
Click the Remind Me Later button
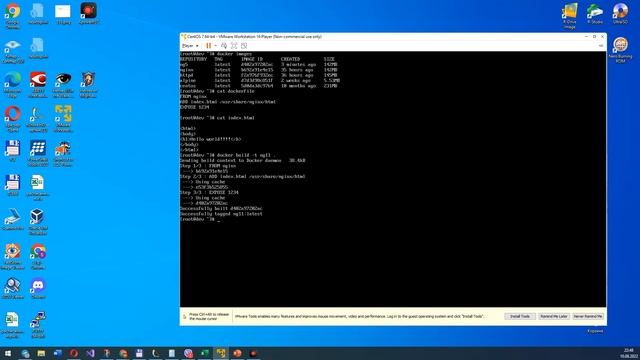[x=553, y=316]
